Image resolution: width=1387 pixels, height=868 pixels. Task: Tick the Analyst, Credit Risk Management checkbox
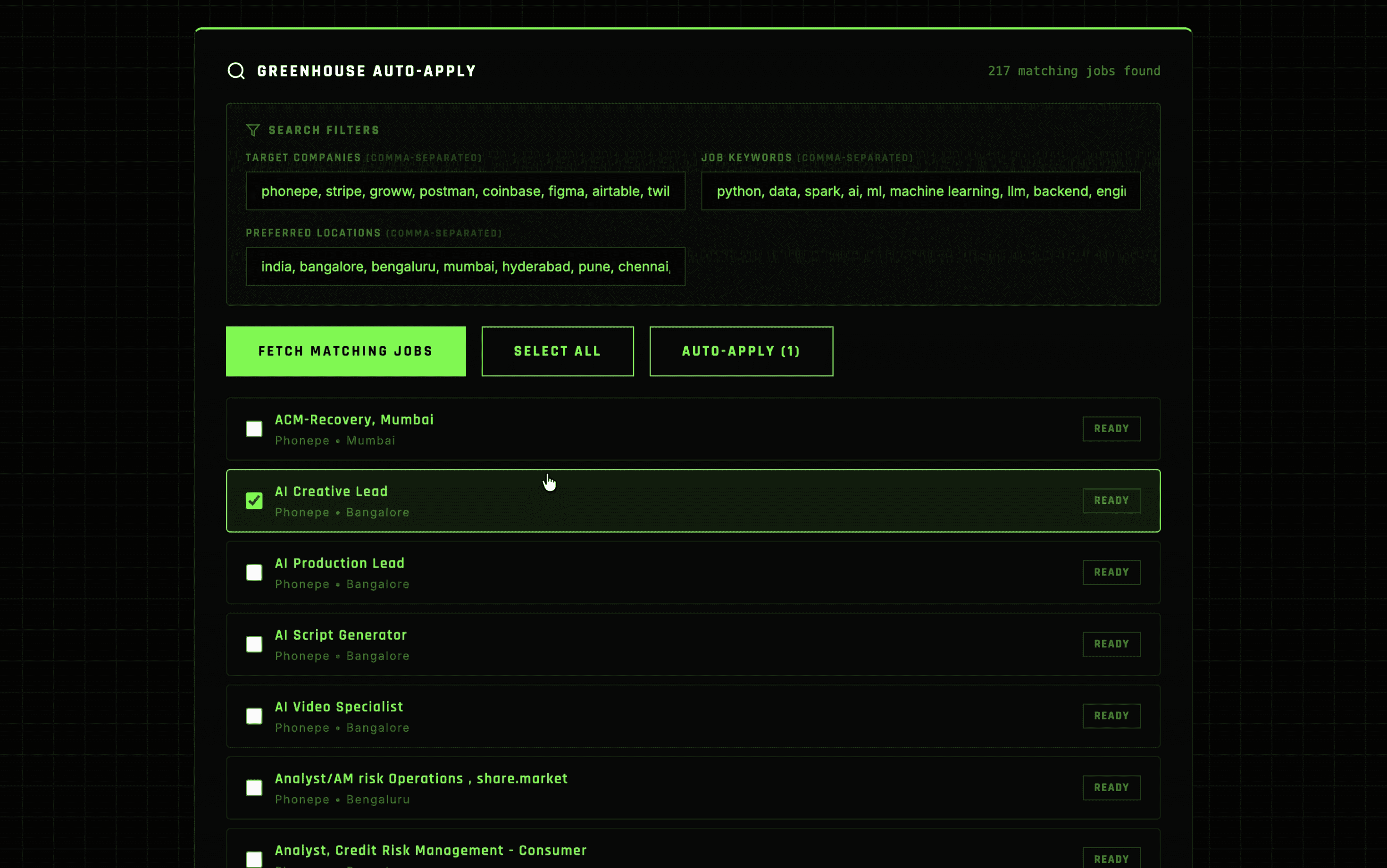254,860
